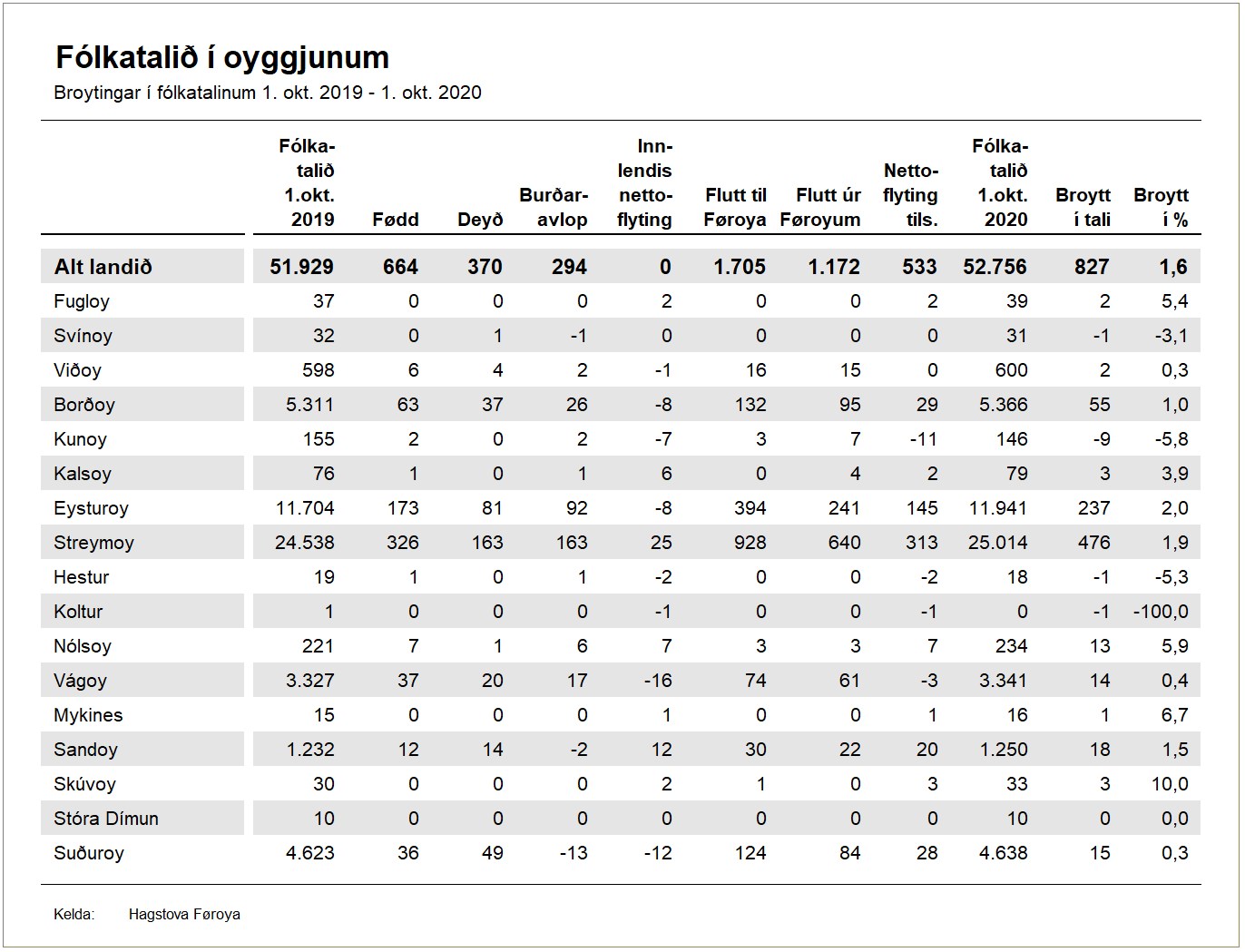Viewport: 1245px width, 952px height.
Task: Click the 'Broytt í %' column header
Action: click(x=1162, y=208)
